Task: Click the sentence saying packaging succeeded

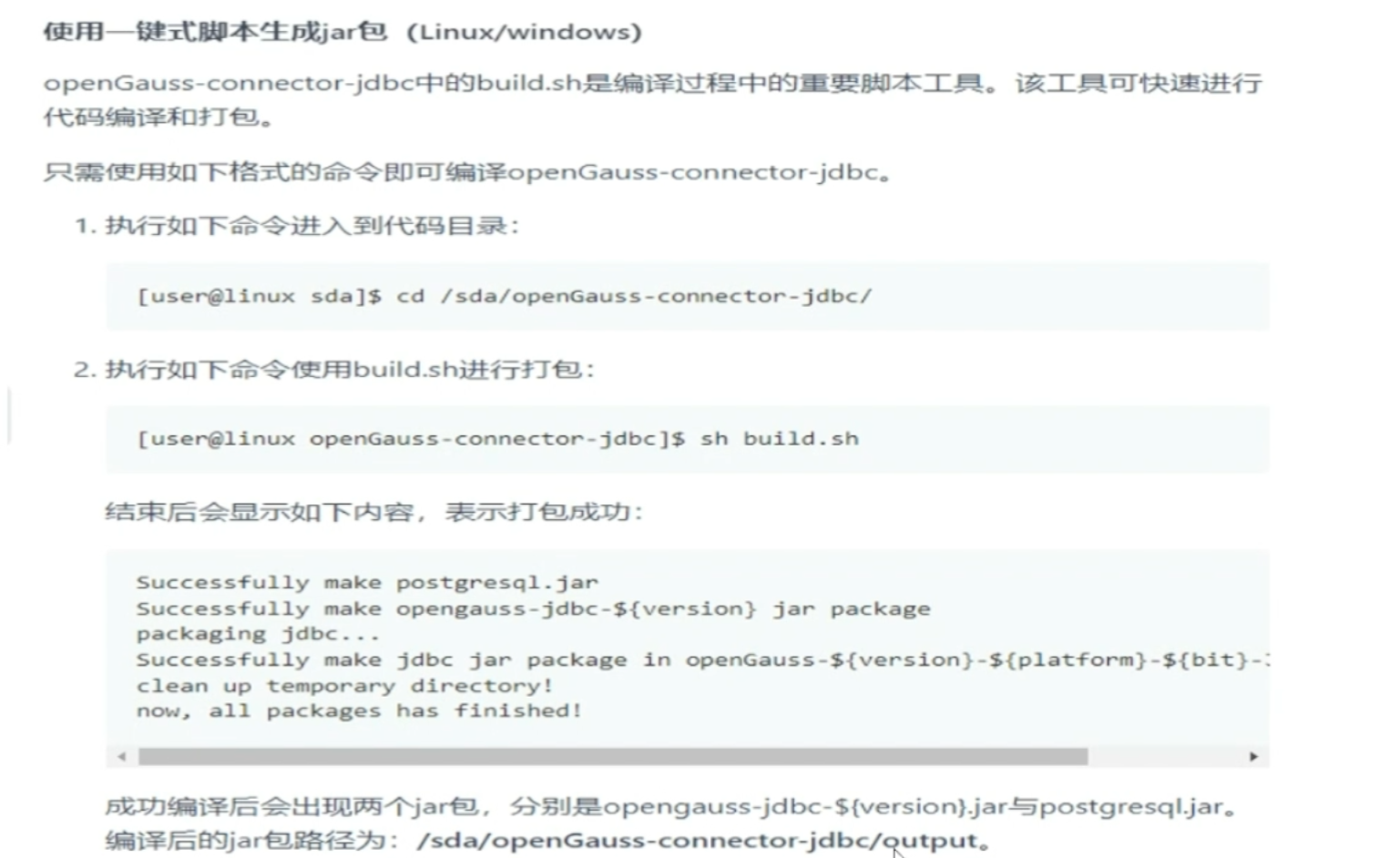Action: coord(374,512)
